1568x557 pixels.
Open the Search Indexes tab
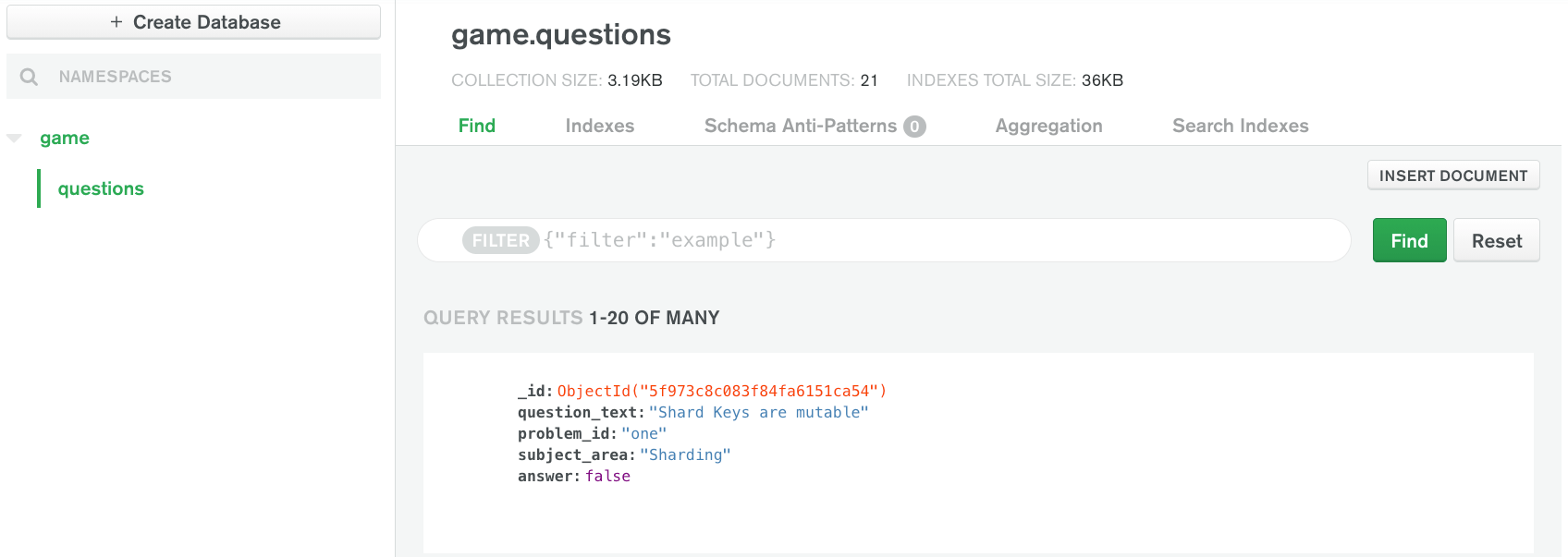(1240, 126)
